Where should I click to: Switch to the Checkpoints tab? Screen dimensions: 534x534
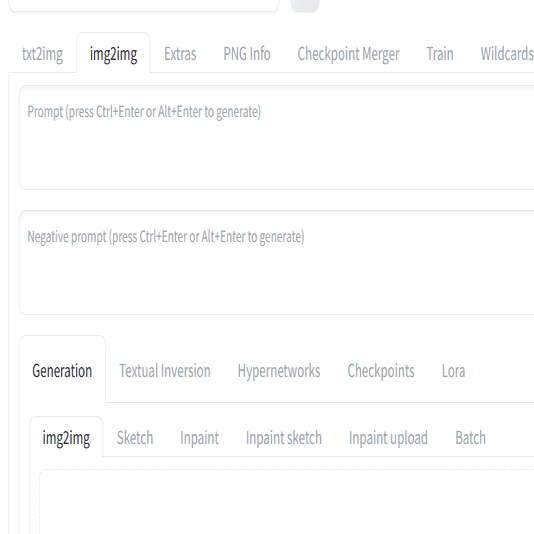click(381, 371)
